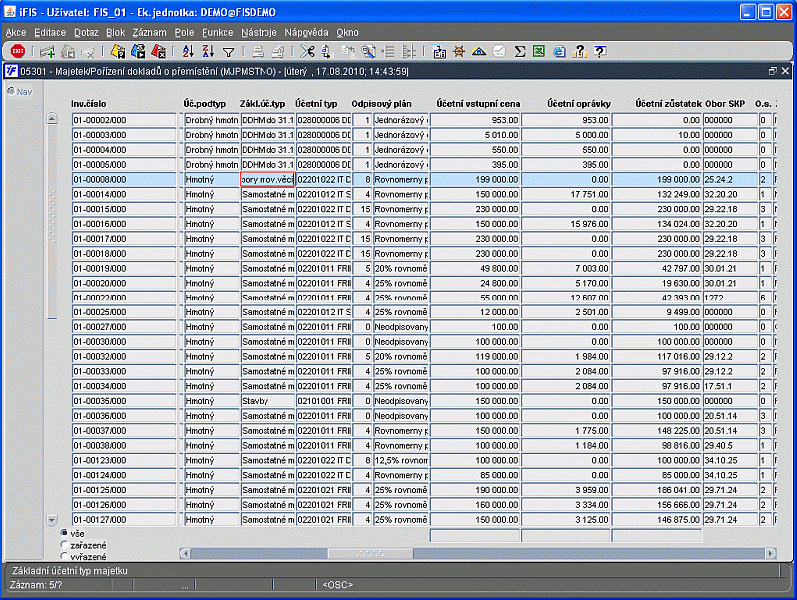Image resolution: width=797 pixels, height=600 pixels.
Task: Click inventory number field 01-00014/000
Action: pos(124,194)
